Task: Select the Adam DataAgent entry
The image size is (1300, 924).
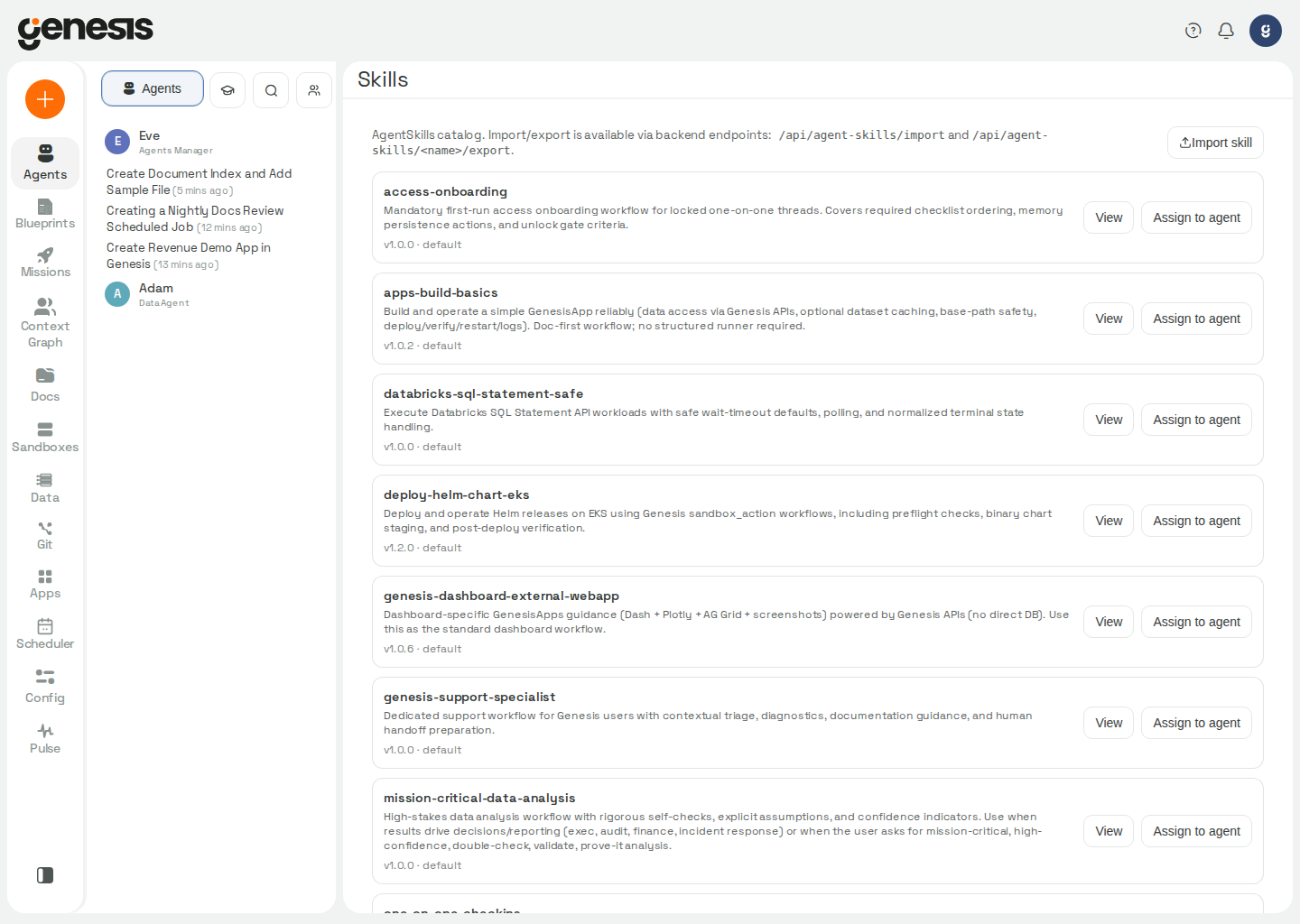Action: 213,294
